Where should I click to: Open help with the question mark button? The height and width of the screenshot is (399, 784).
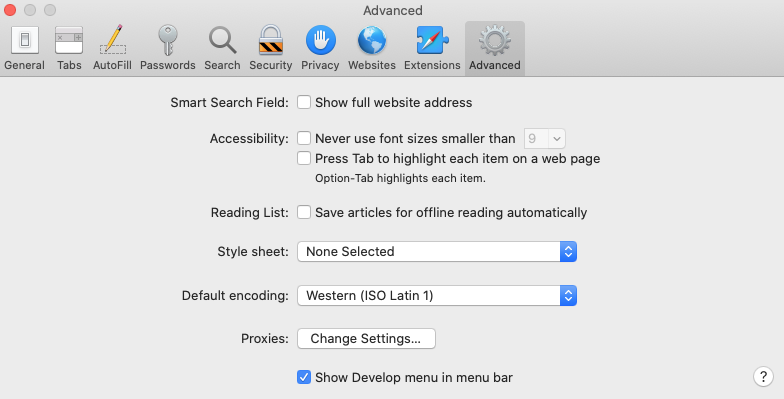click(x=763, y=376)
